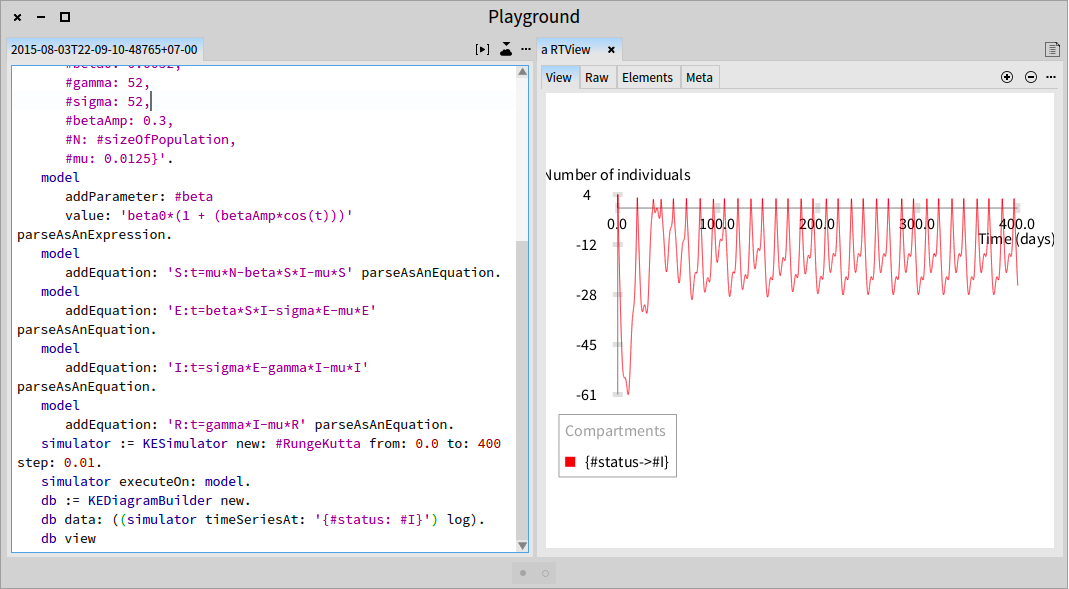
Task: Close the 'a RTView' tab
Action: 612,50
